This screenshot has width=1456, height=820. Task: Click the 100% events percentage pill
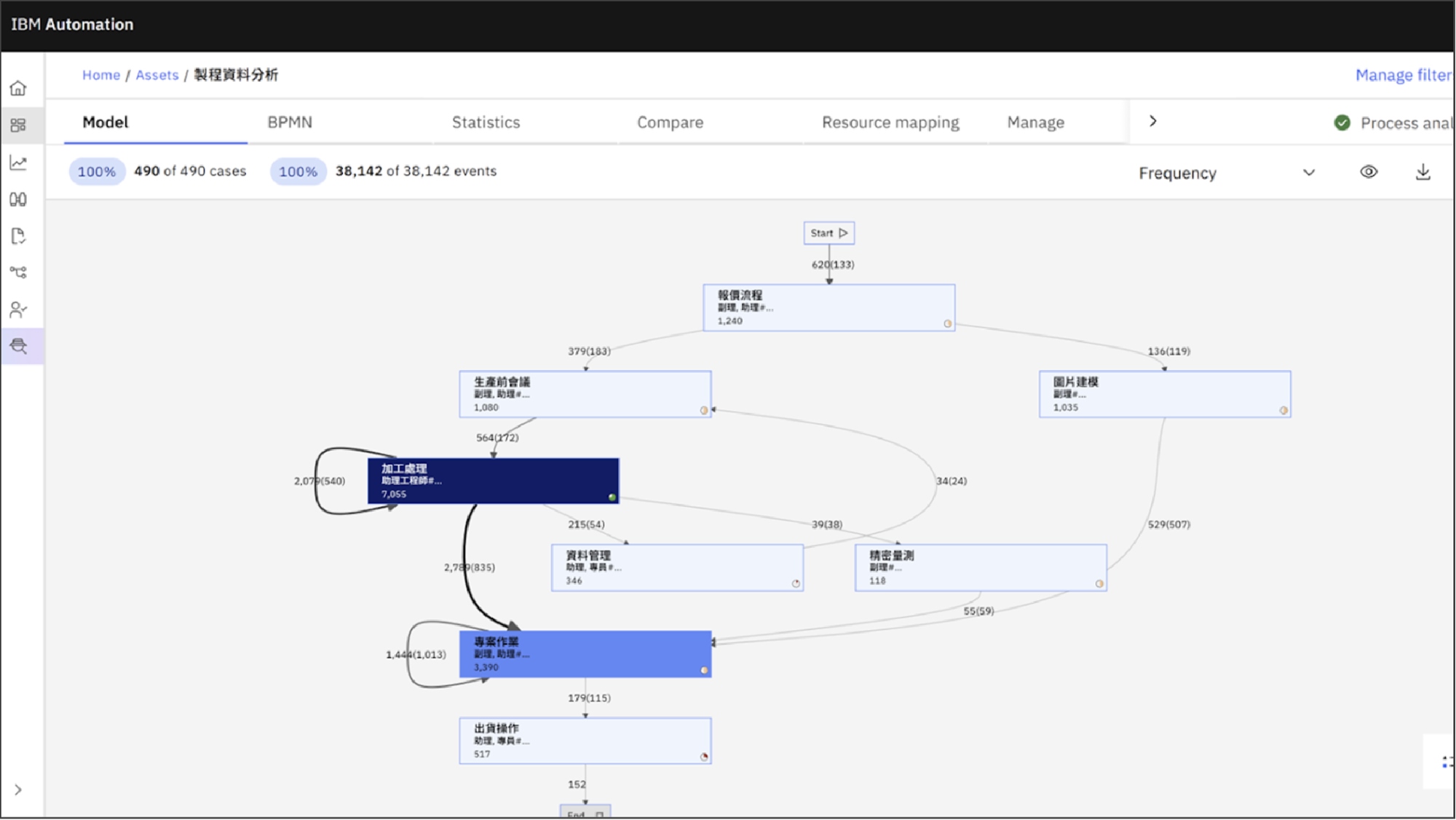point(298,172)
